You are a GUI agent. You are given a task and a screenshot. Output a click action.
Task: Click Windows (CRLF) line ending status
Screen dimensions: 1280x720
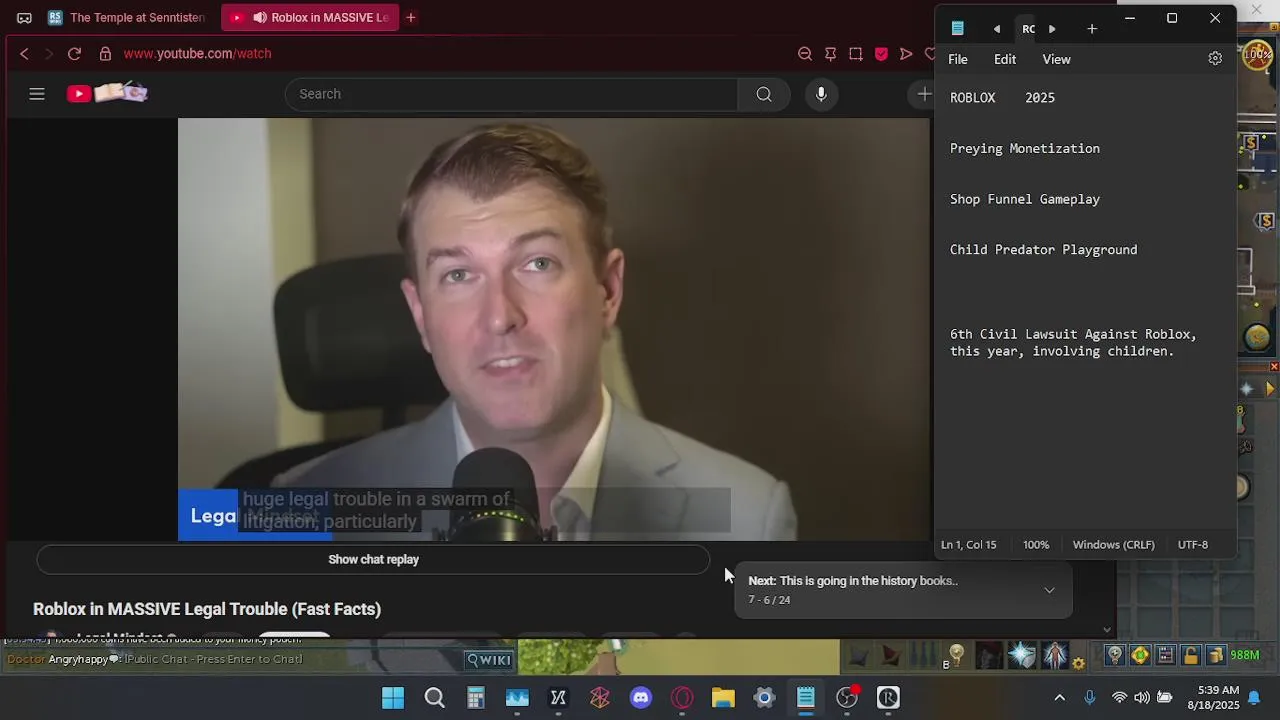coord(1113,545)
